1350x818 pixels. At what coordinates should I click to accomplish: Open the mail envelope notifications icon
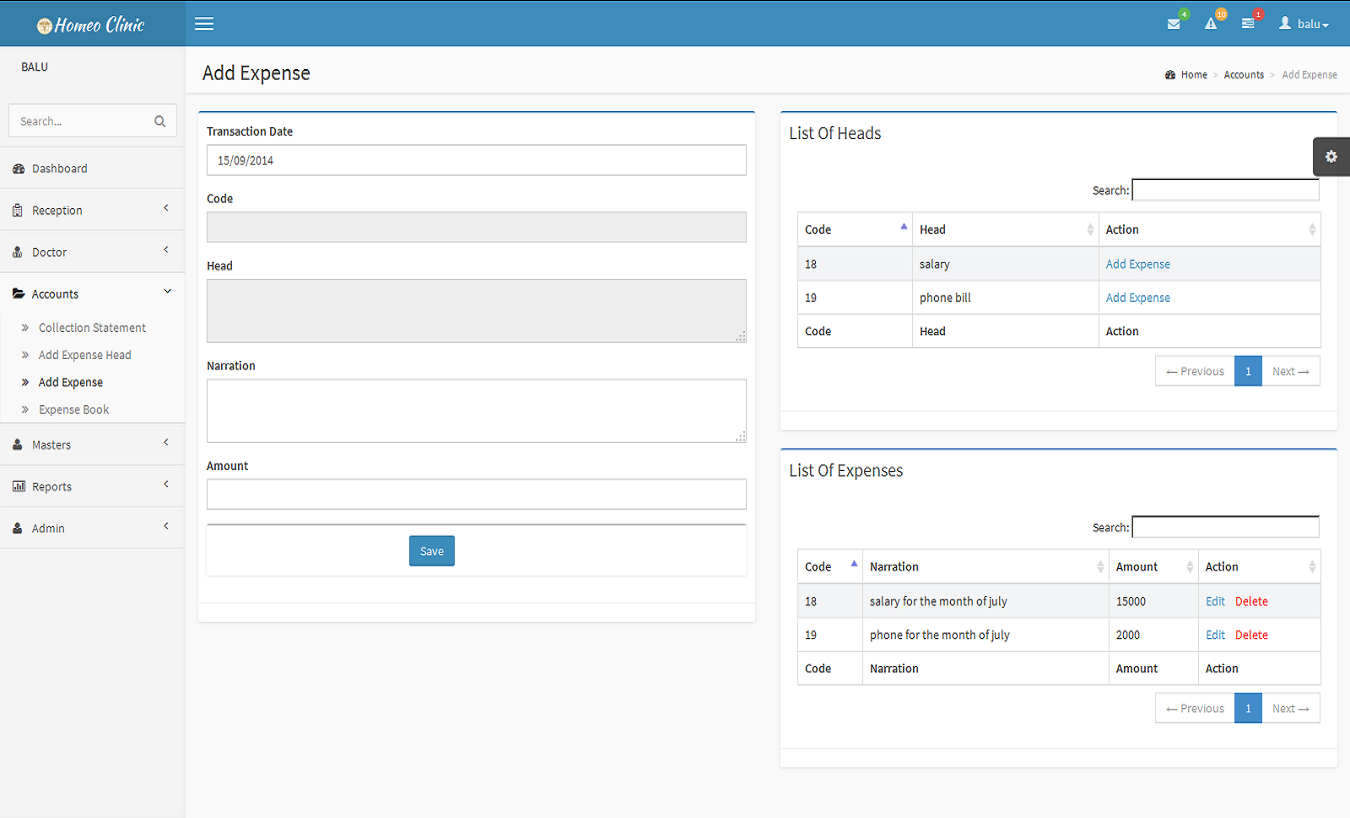[1174, 24]
